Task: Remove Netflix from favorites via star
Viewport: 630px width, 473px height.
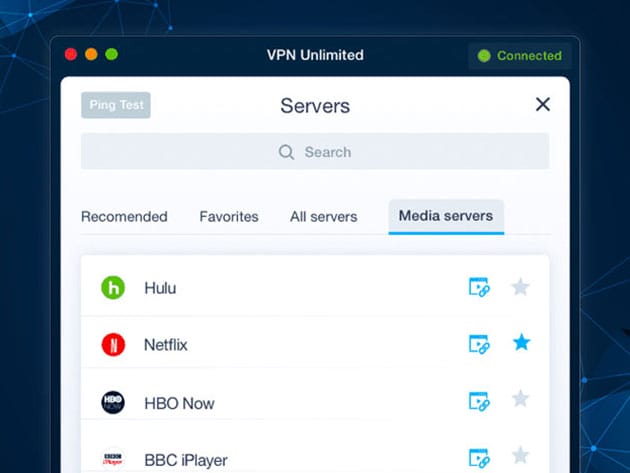Action: (521, 344)
